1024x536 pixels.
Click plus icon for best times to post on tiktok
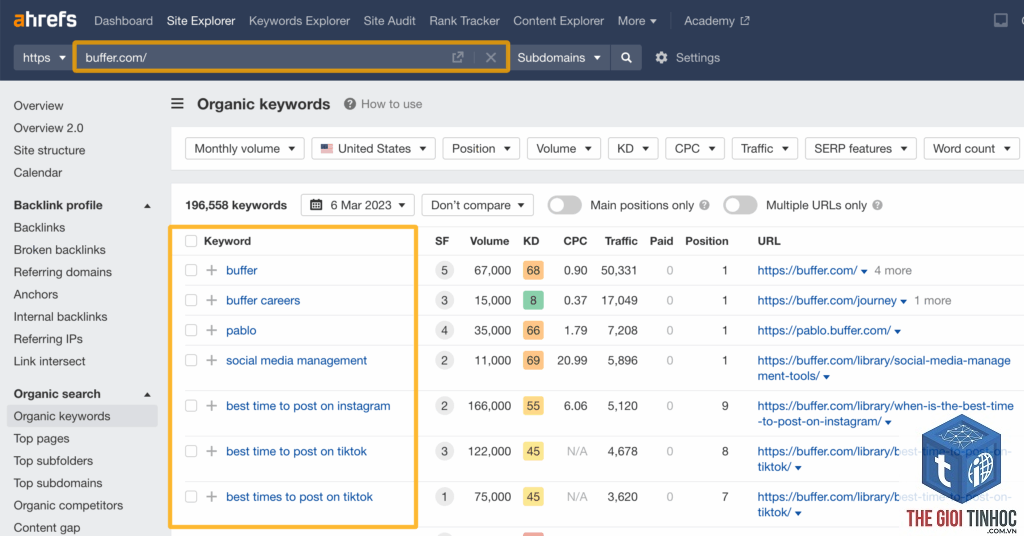point(212,497)
